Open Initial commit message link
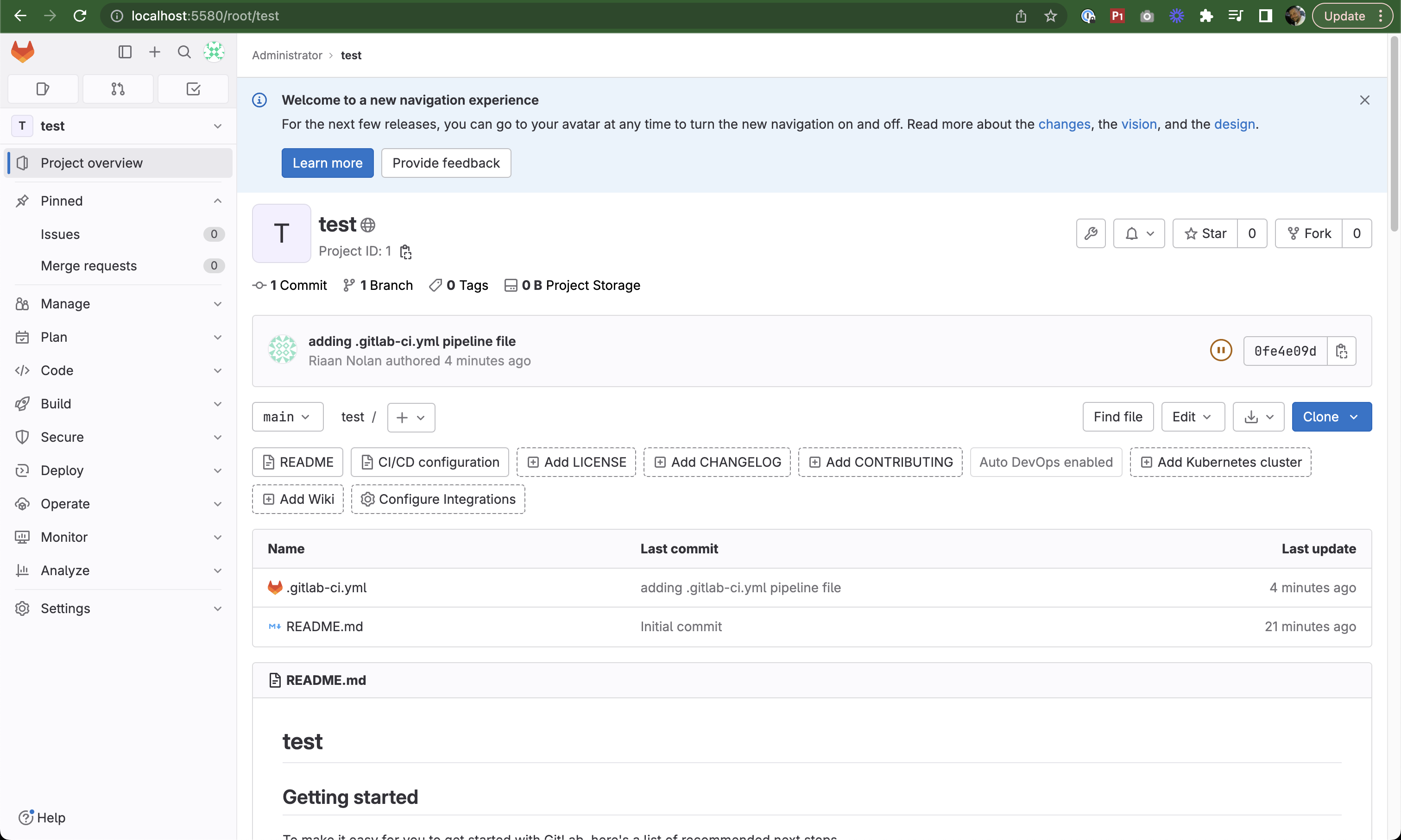This screenshot has height=840, width=1401. (681, 627)
